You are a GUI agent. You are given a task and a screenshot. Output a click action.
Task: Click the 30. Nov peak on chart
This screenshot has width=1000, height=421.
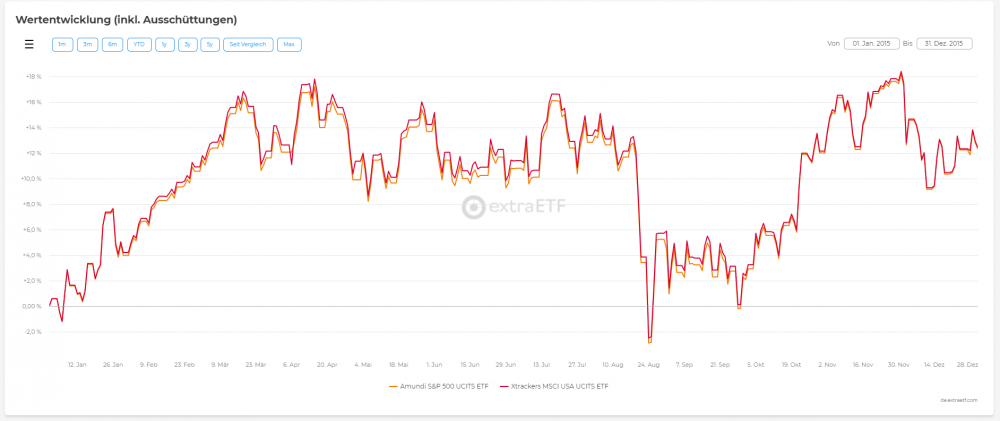click(x=902, y=72)
